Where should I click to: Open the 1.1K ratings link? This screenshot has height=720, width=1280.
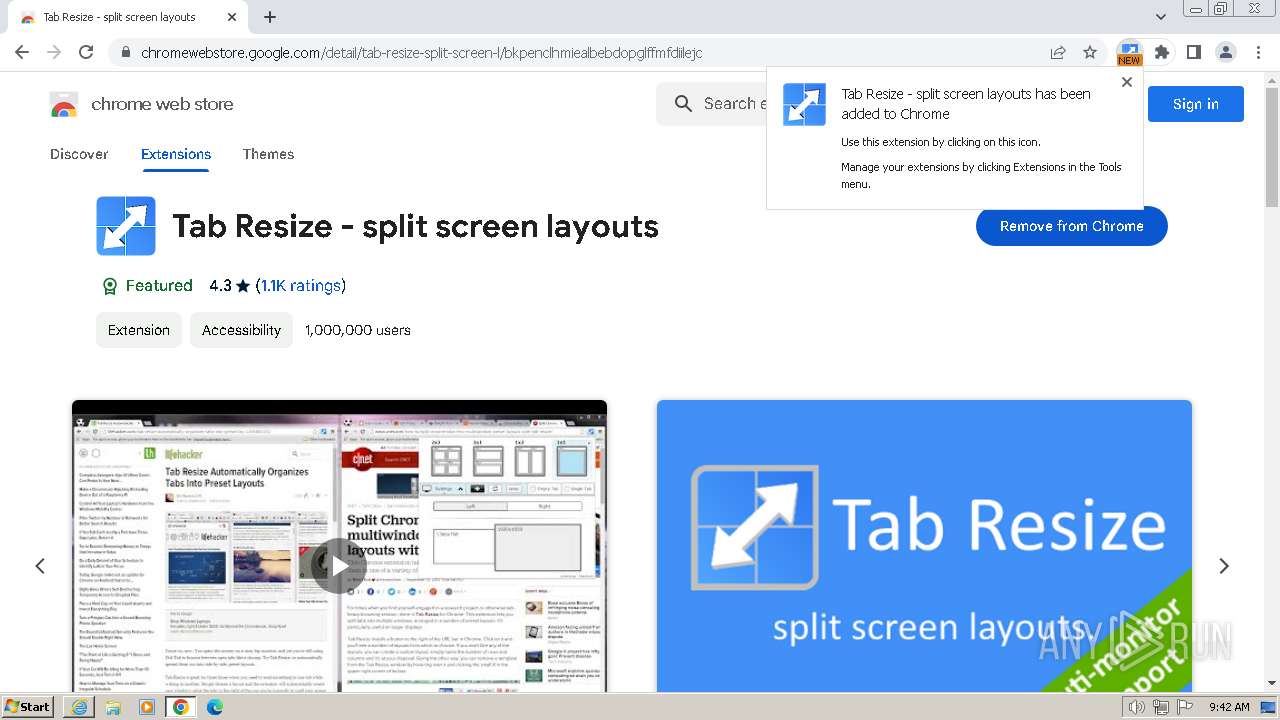(301, 286)
